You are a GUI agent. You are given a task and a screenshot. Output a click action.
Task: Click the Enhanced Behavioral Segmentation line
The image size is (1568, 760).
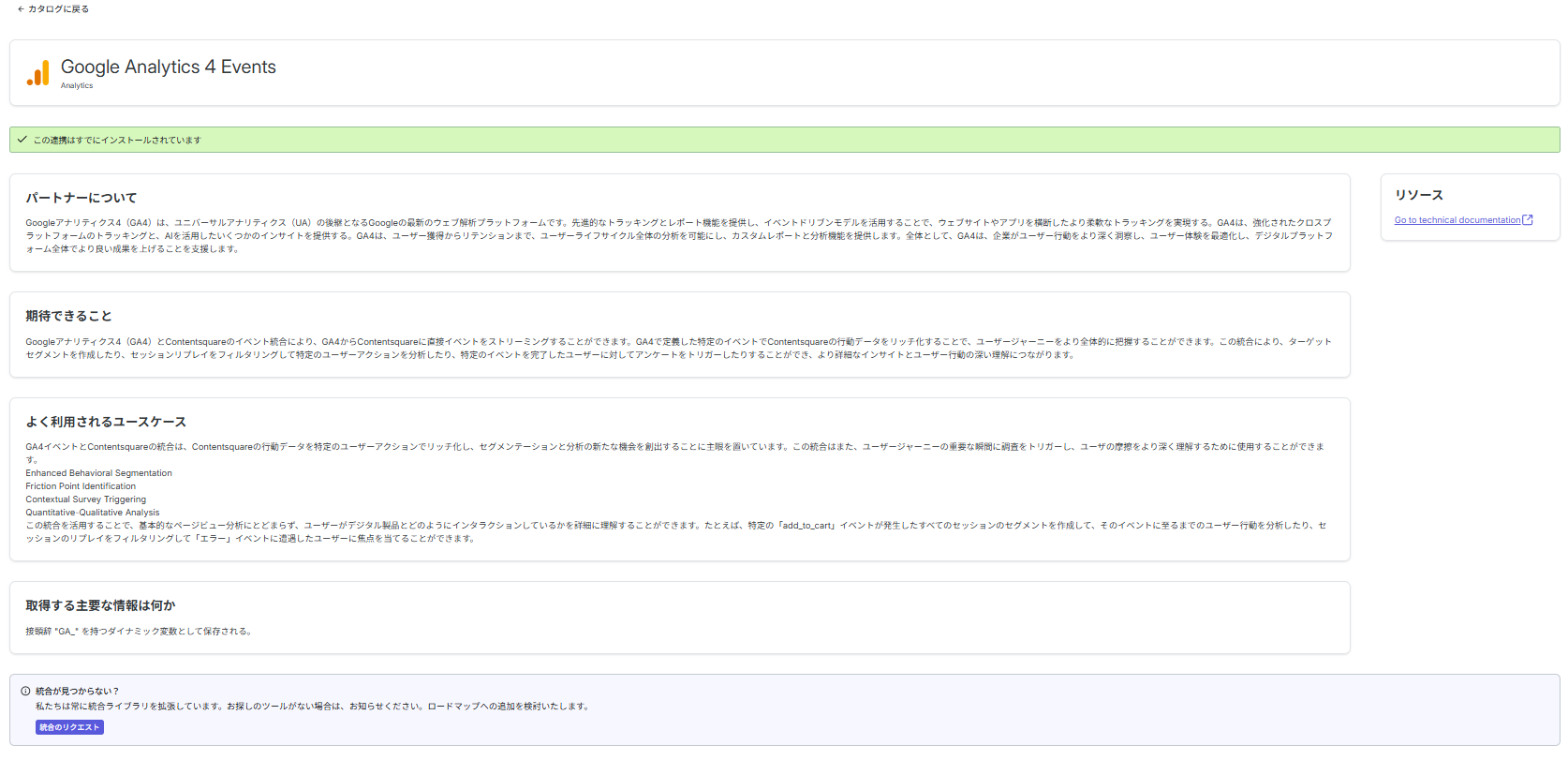[x=98, y=473]
